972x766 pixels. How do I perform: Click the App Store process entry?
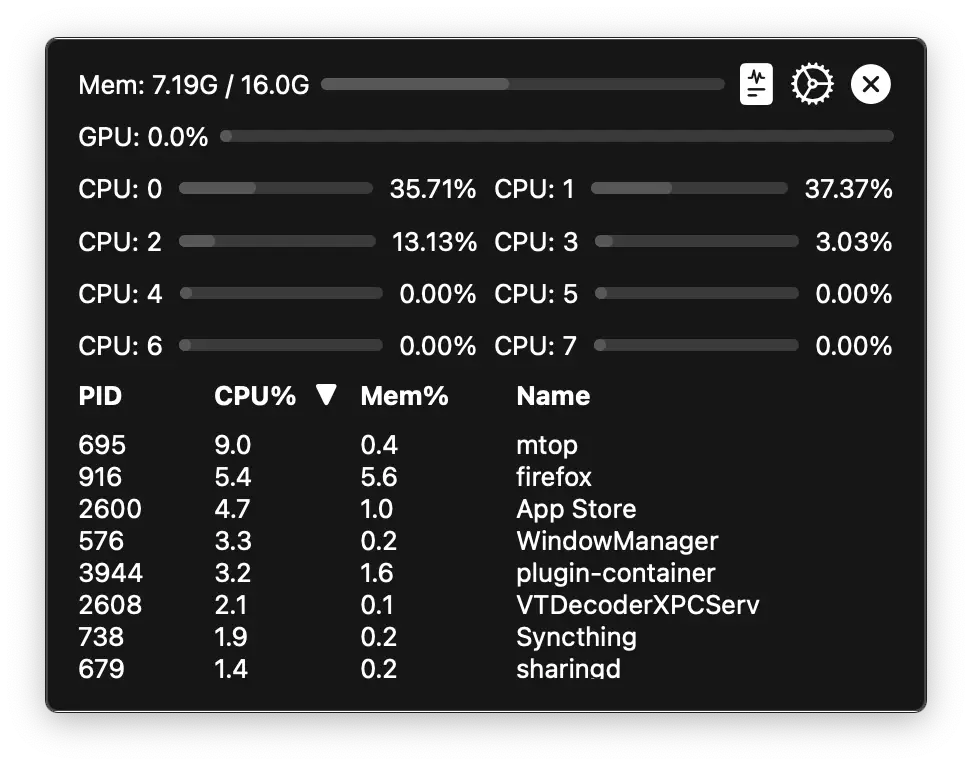(x=575, y=509)
